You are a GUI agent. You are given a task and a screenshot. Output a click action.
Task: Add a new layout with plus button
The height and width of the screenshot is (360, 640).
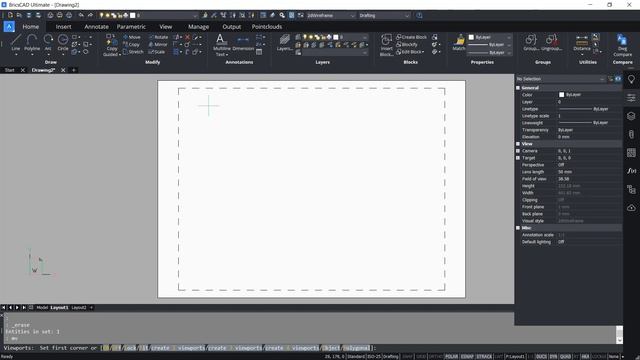point(91,307)
